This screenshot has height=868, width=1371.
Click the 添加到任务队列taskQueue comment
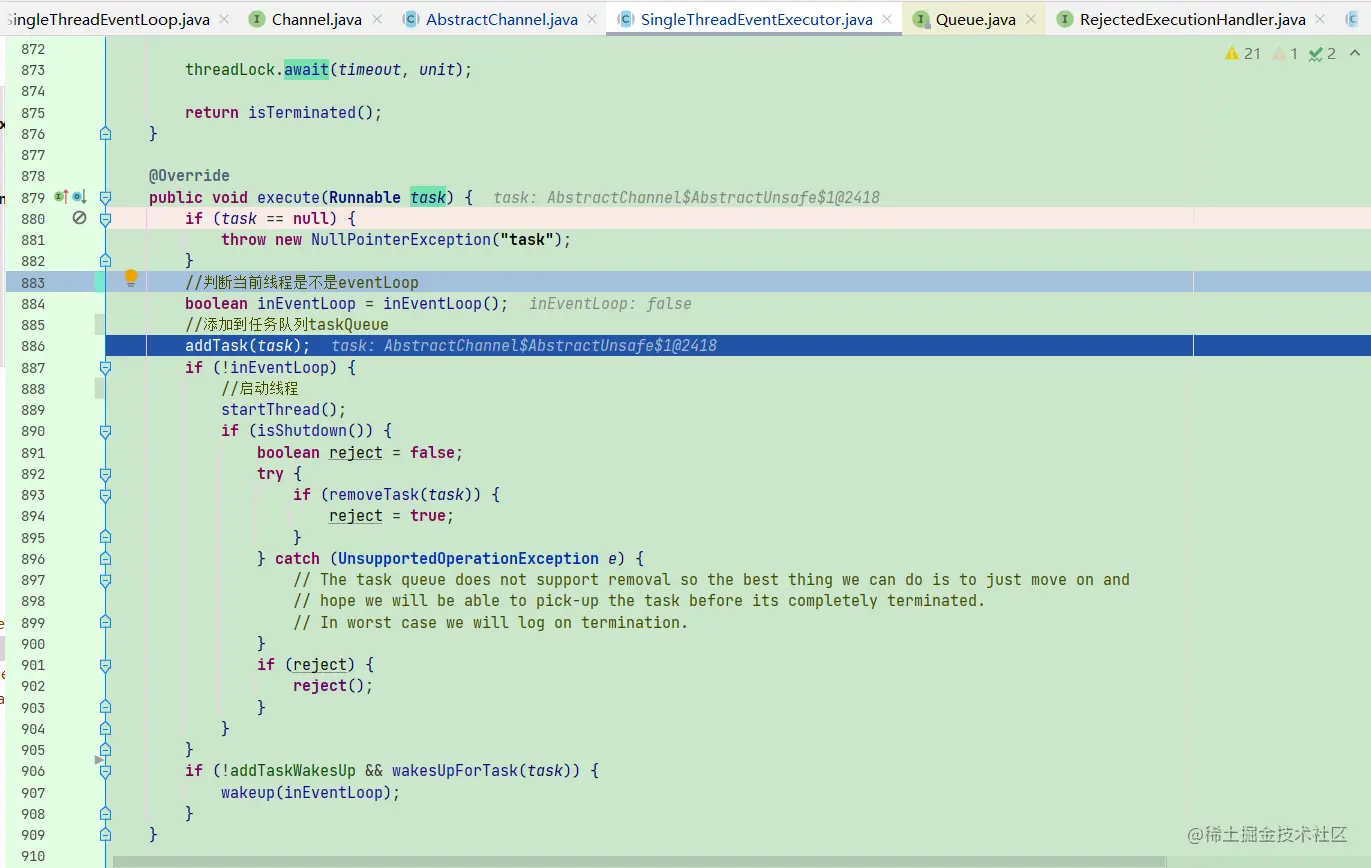[287, 325]
